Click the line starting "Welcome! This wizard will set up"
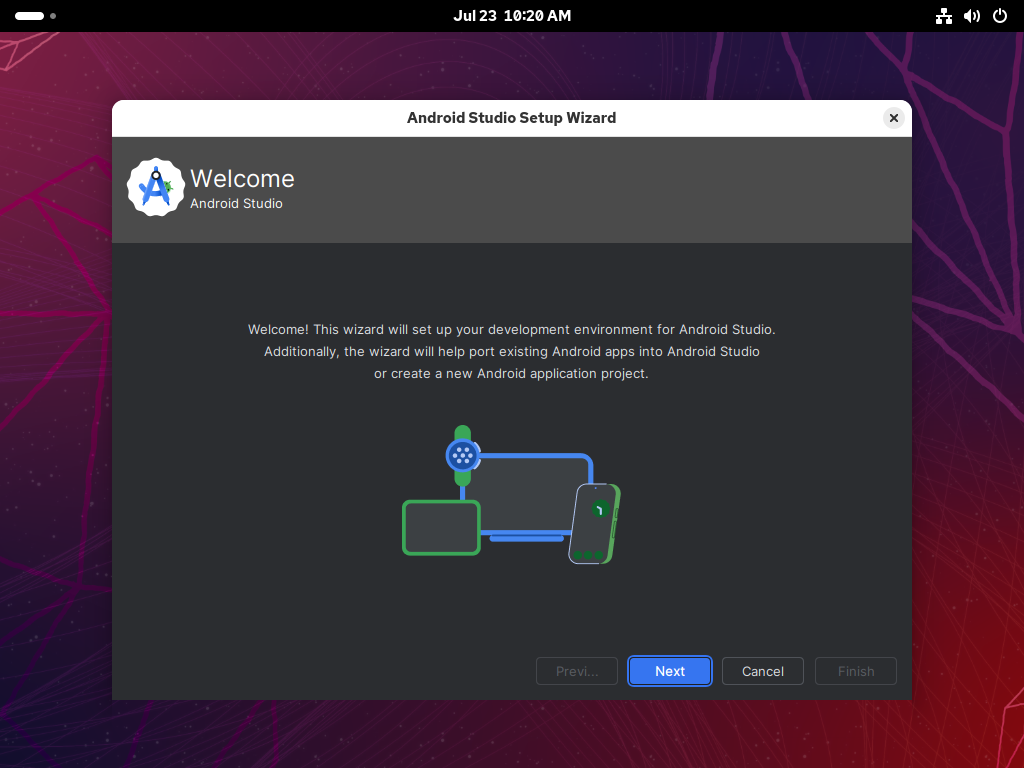 (511, 330)
